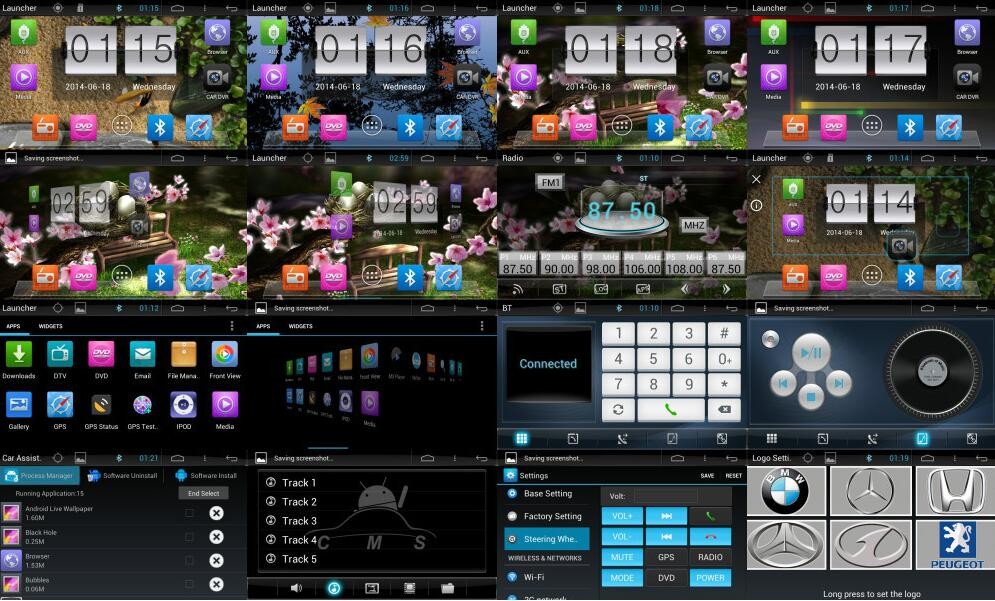Screen dimensions: 995x601
Task: Check the Bubbles process checkbox
Action: (189, 584)
